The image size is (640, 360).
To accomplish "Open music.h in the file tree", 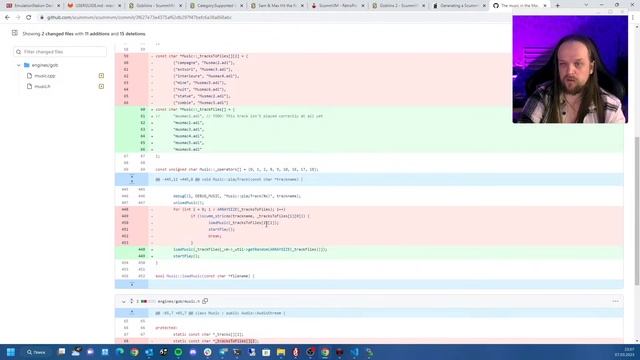I will 42,87.
